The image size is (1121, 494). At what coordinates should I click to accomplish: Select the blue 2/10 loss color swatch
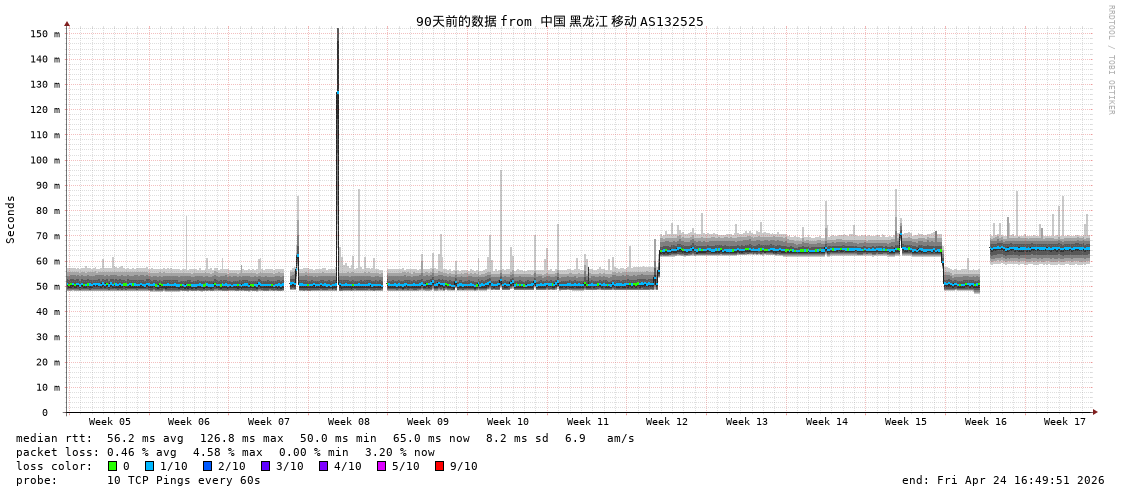point(207,466)
